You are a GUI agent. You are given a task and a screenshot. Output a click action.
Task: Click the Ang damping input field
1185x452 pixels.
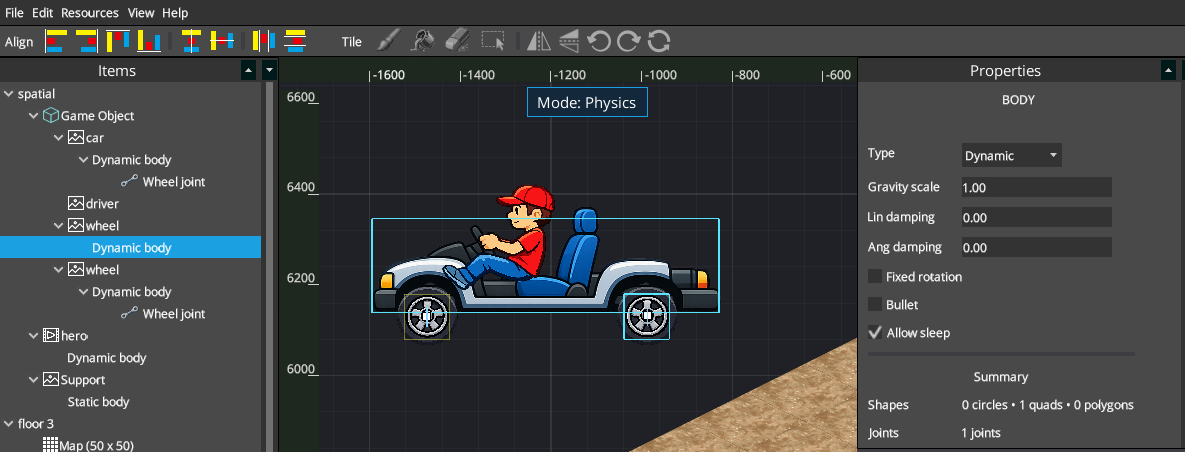[1036, 247]
